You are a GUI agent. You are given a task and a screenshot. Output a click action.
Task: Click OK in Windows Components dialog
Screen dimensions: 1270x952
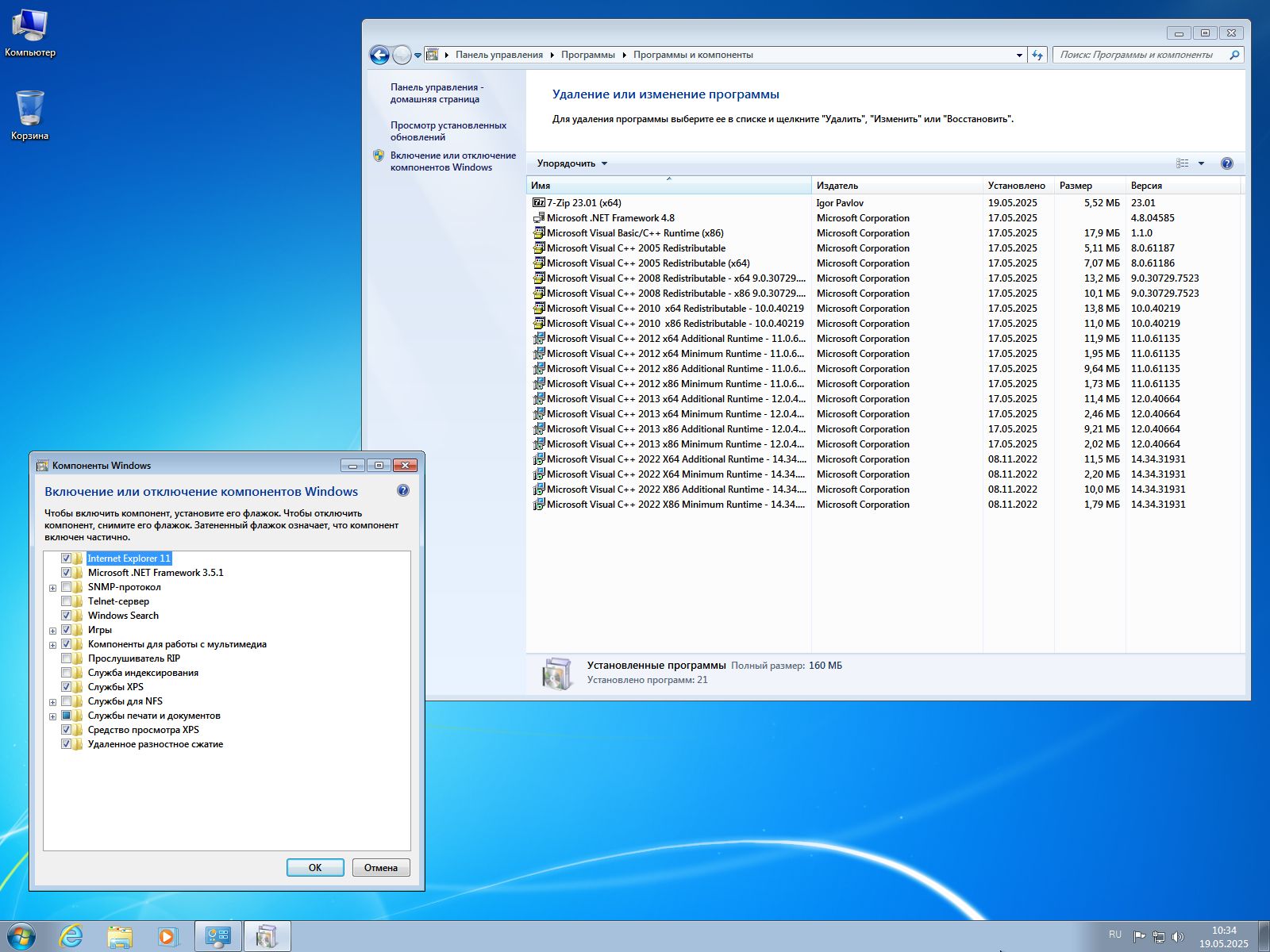315,867
